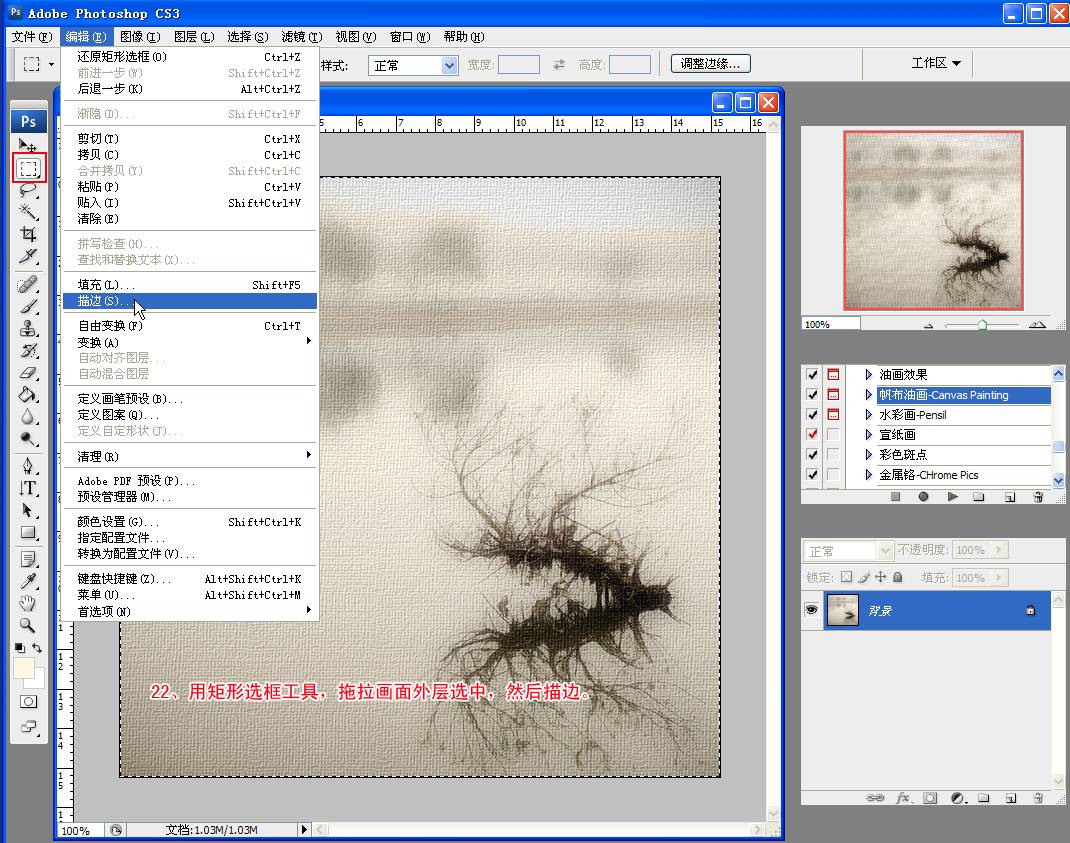Adjust the Navigator zoom slider
The height and width of the screenshot is (843, 1070).
point(982,325)
